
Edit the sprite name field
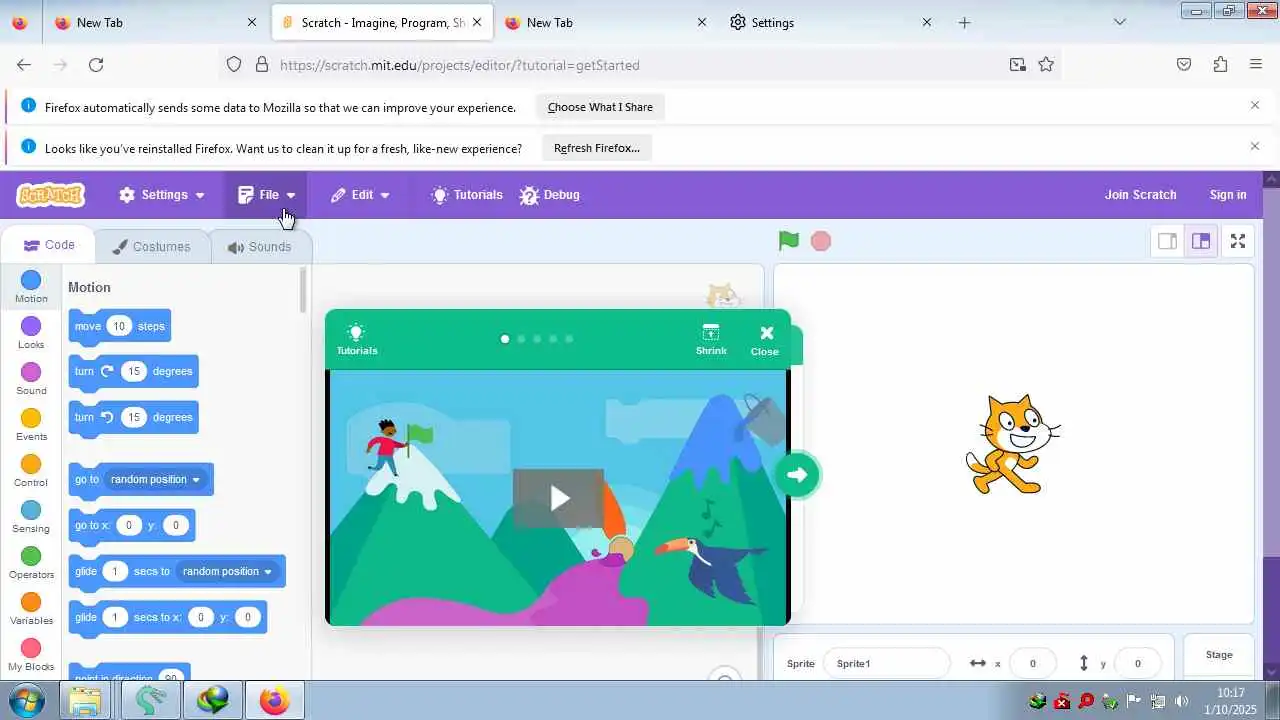[886, 663]
